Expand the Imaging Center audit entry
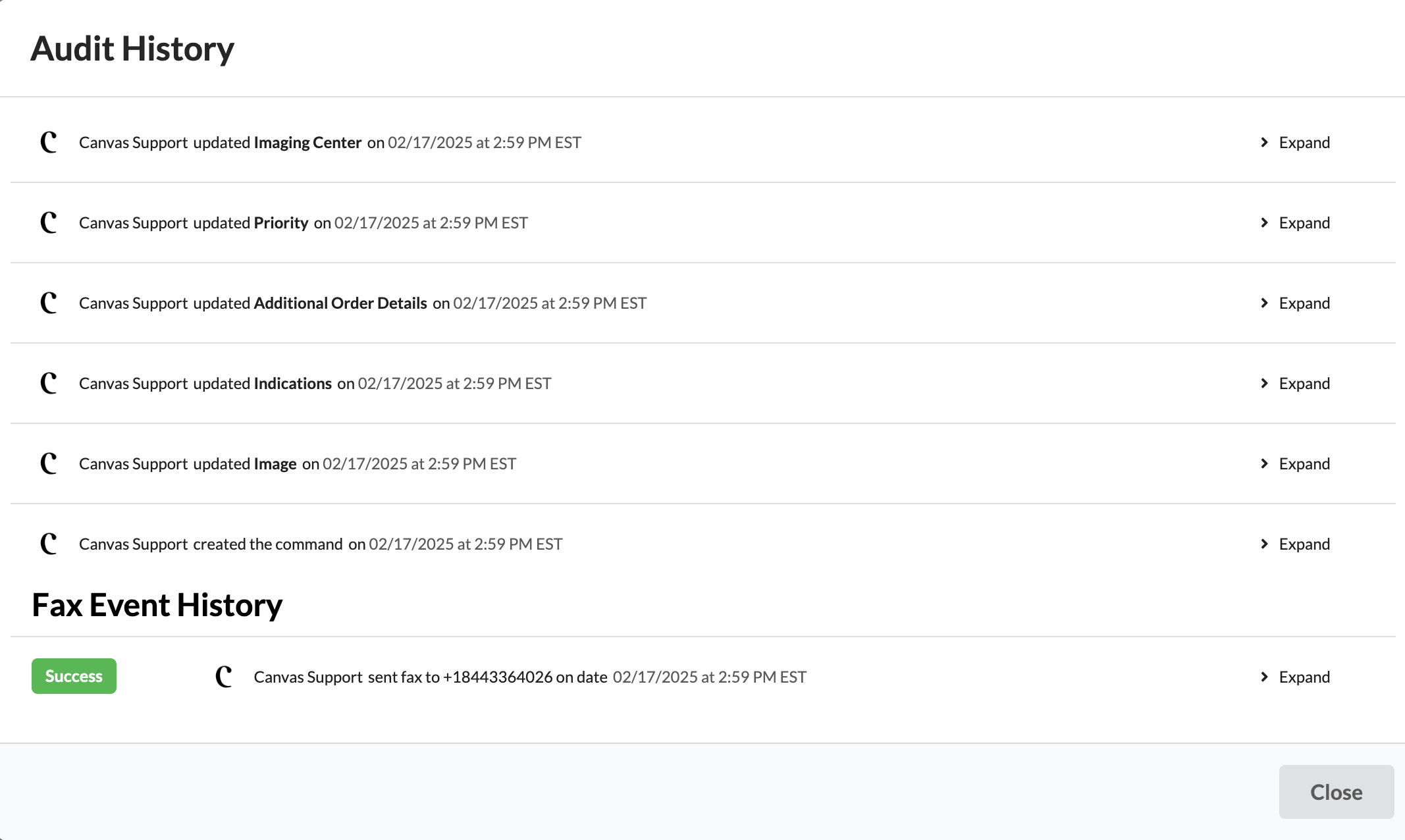 point(1295,142)
